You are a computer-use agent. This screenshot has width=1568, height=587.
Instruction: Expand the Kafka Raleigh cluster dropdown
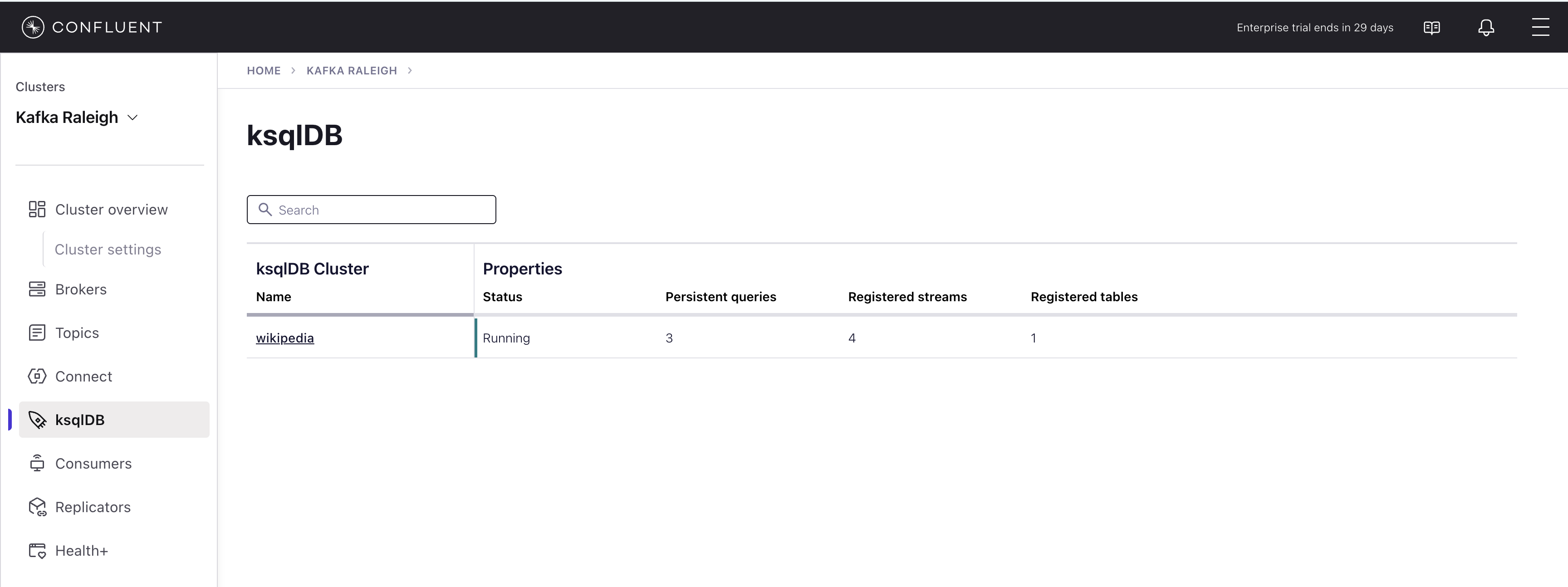point(132,117)
